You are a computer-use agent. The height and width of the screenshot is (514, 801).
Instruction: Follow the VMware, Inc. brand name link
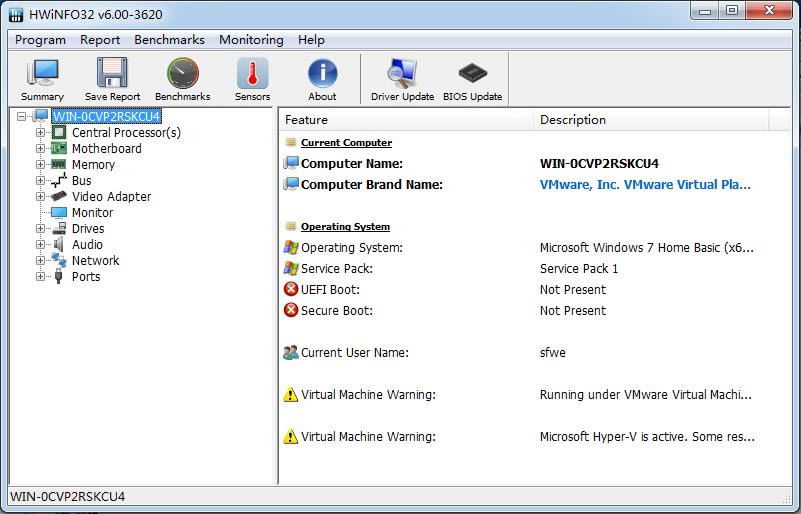pos(645,184)
